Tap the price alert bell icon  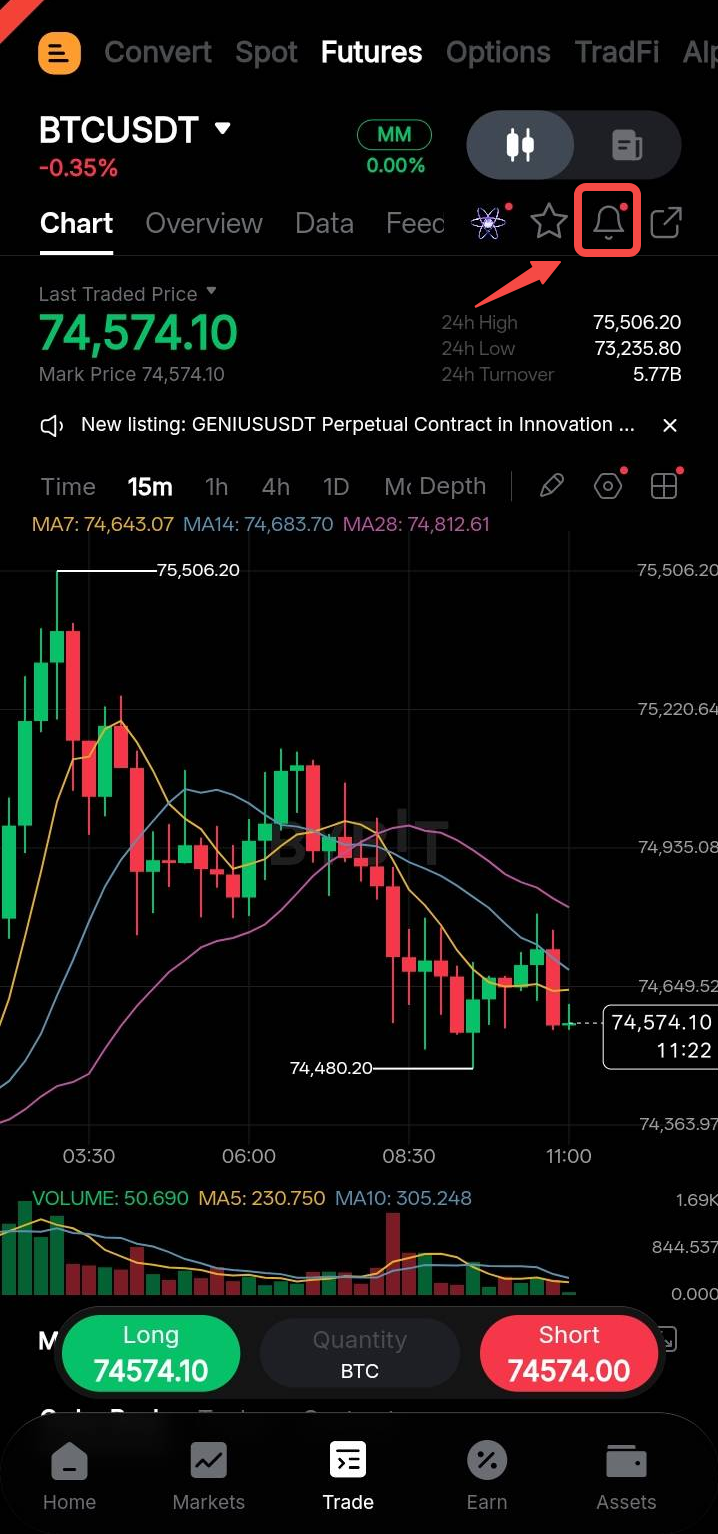coord(608,222)
